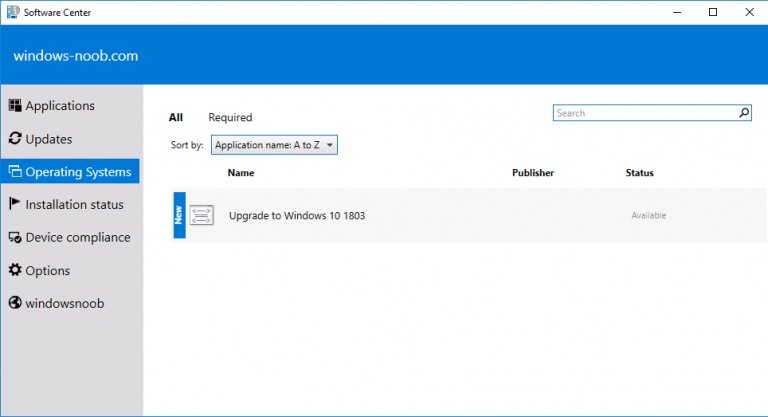Click the Installation status flag icon

(x=15, y=204)
